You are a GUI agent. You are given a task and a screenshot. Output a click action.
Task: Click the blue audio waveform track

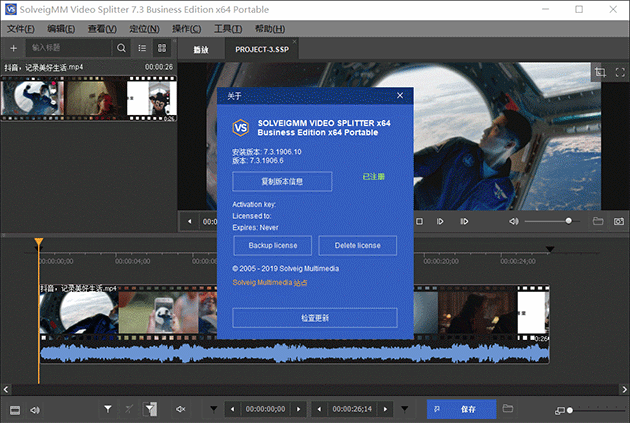[x=295, y=354]
